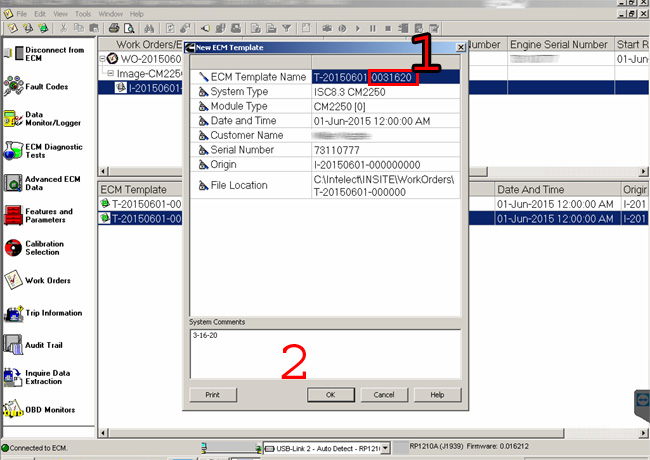The image size is (650, 460).
Task: Open Audit Trail view
Action: (x=33, y=345)
